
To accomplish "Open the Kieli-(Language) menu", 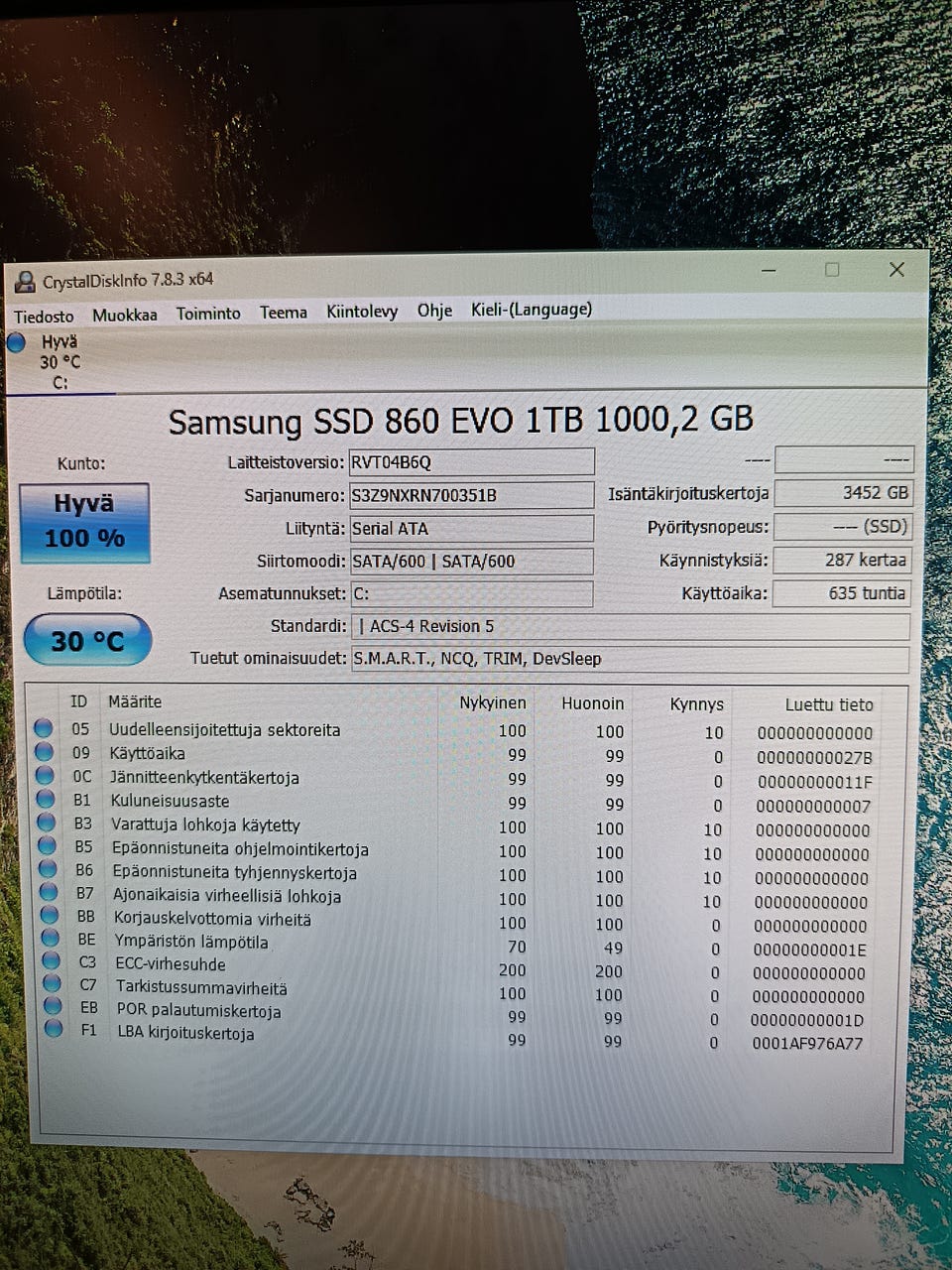I will 532,310.
